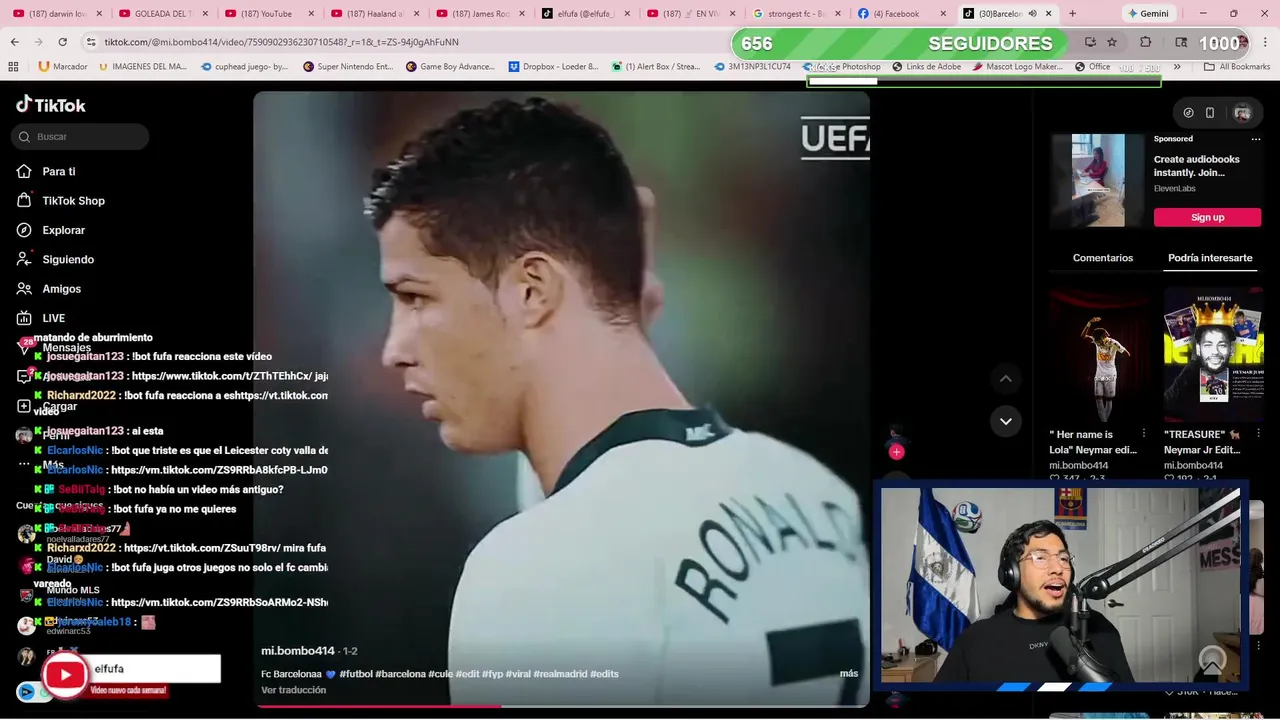
Task: Click the LIVE camera icon
Action: (x=24, y=318)
